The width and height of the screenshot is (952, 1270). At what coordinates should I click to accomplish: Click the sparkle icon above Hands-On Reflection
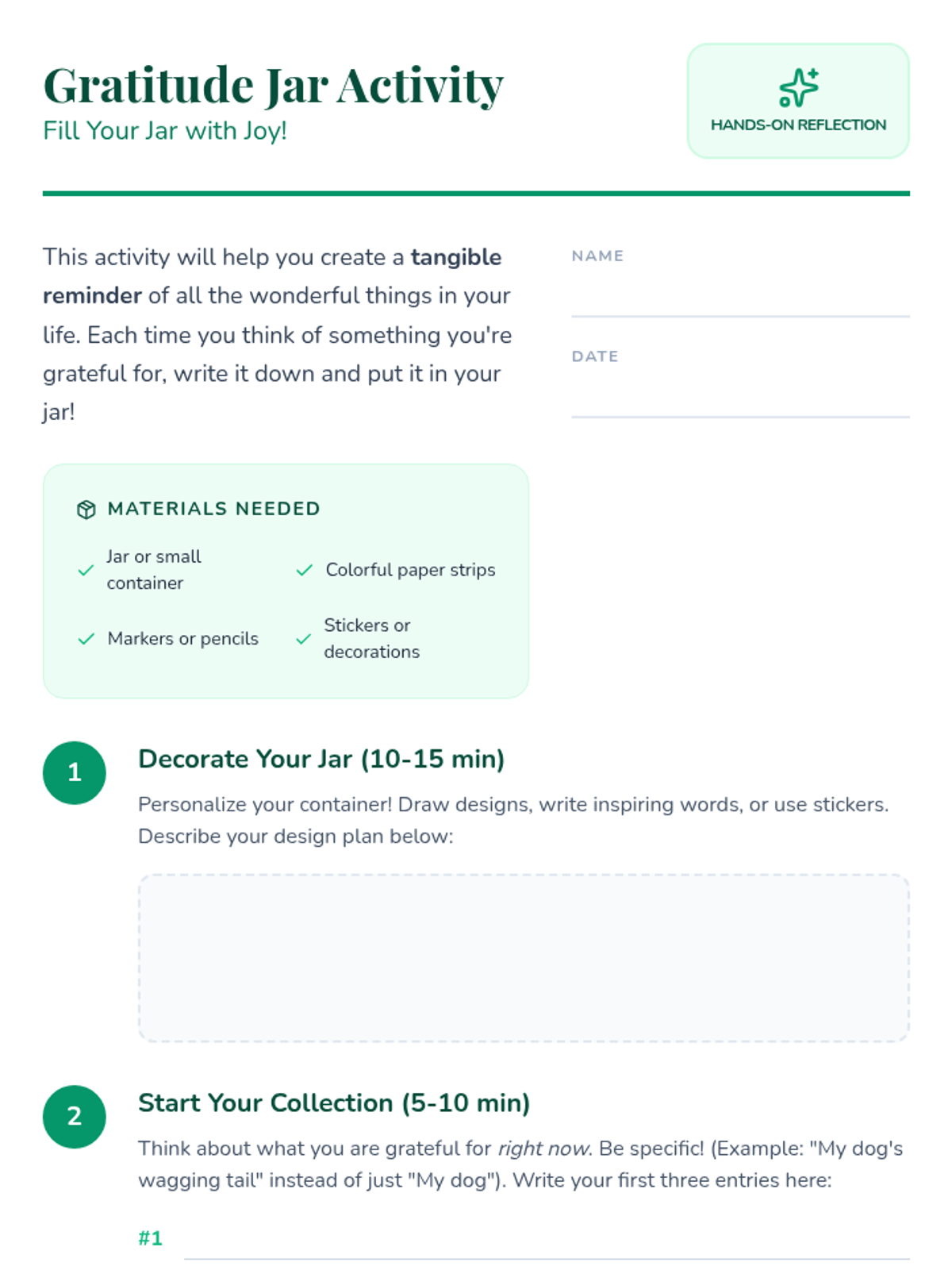[798, 87]
